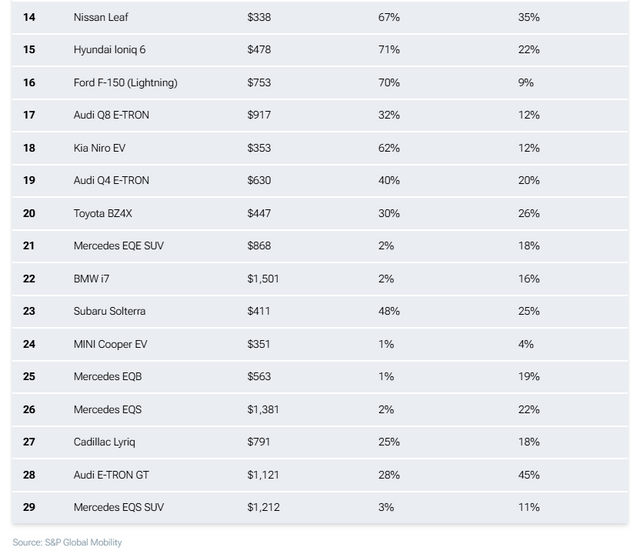Screen dimensions: 640x551
Task: Click the MINI Cooper EV cell
Action: [x=111, y=344]
